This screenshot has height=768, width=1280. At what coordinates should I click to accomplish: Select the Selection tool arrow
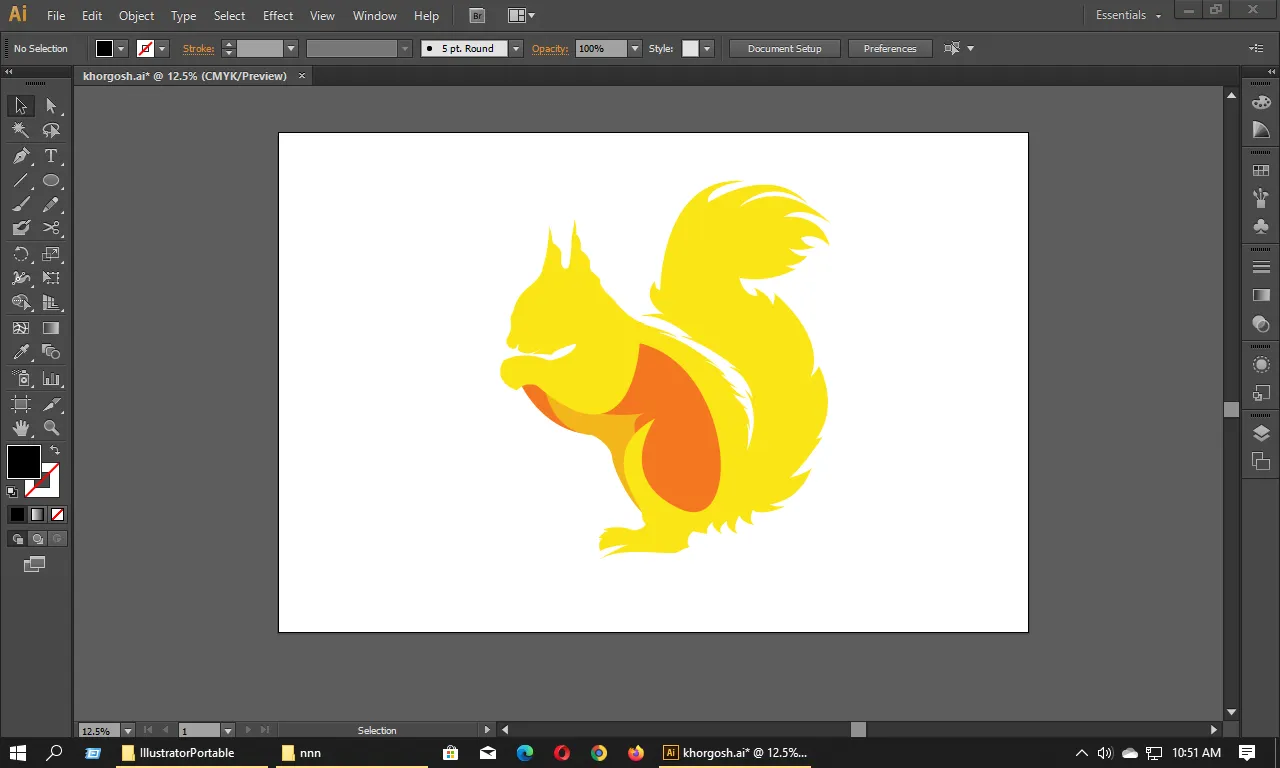coord(21,106)
